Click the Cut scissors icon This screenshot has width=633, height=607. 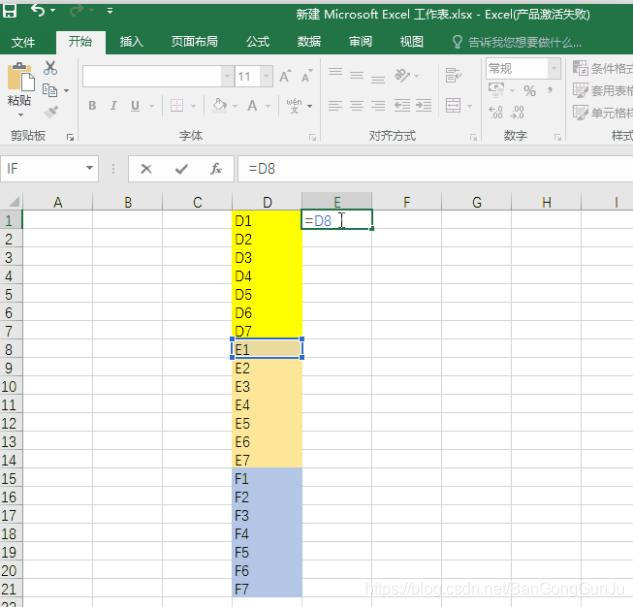[x=50, y=67]
